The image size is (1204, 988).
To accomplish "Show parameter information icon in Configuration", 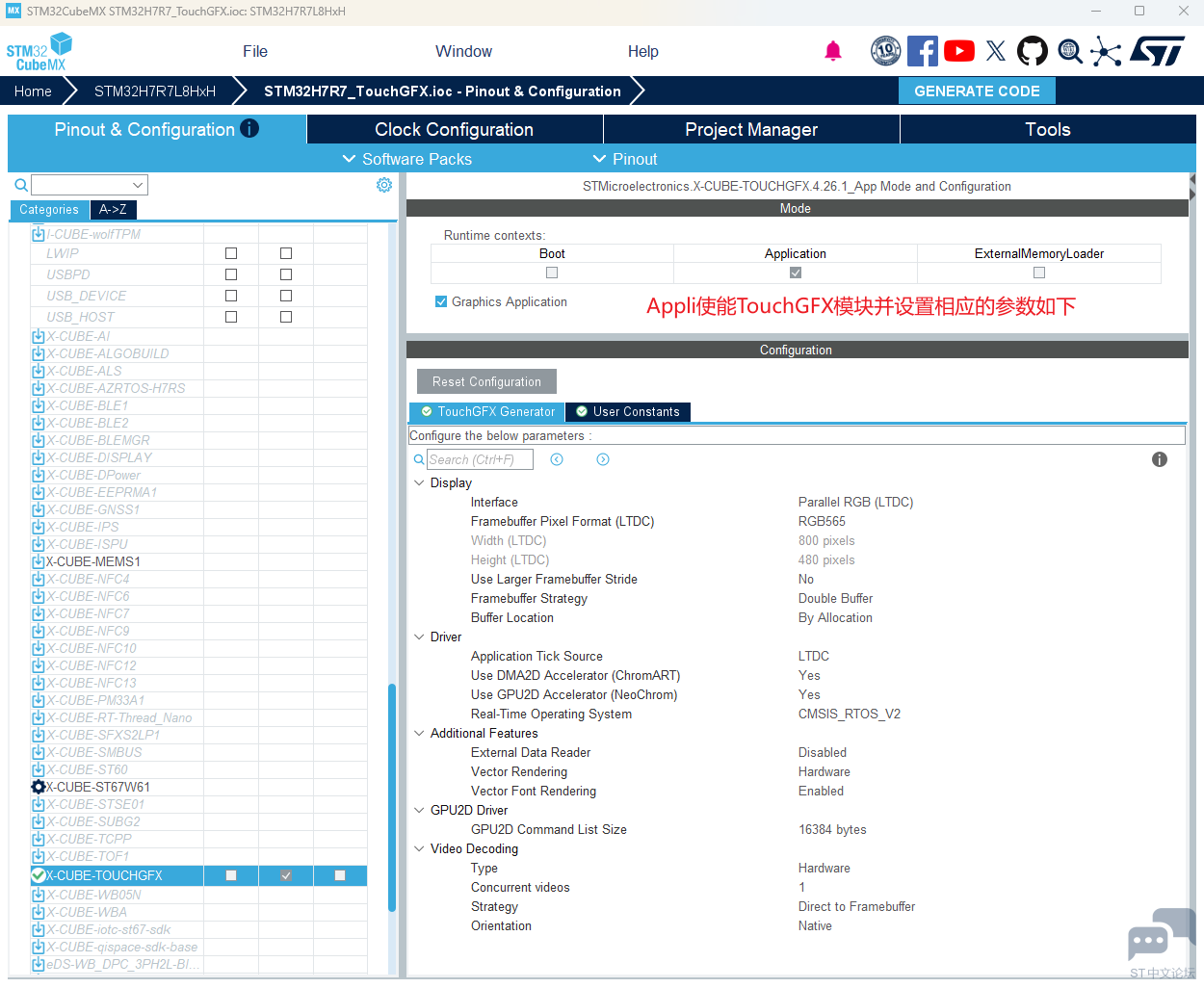I will coord(1160,459).
